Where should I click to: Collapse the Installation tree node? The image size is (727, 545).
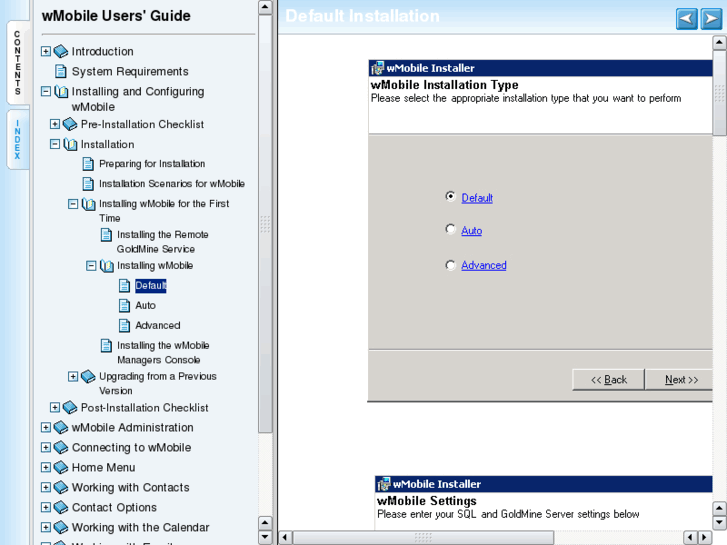click(x=55, y=144)
